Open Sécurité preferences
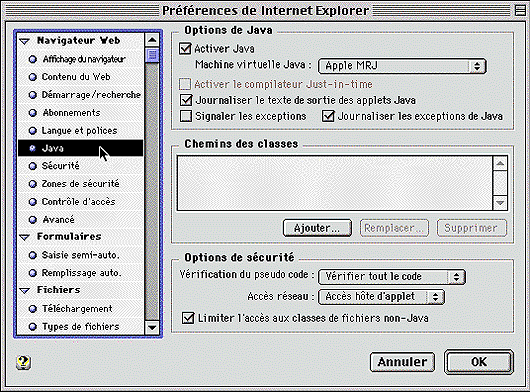Image resolution: width=530 pixels, height=392 pixels. pyautogui.click(x=80, y=166)
